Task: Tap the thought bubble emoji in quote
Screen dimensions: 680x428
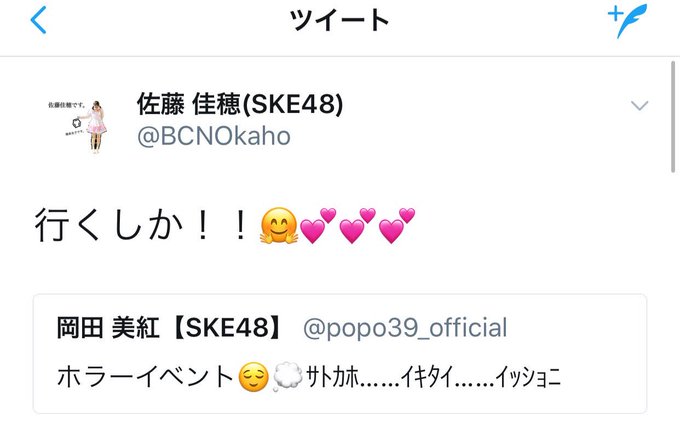Action: point(288,377)
